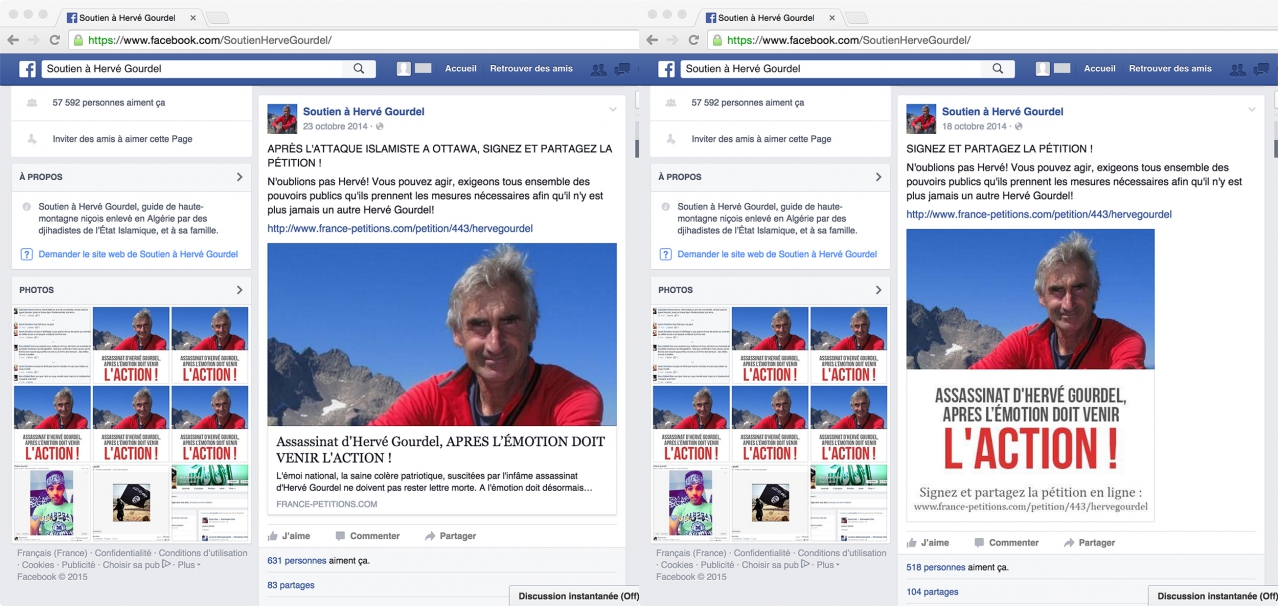Open the petition URL link in the 18 octobre post

(1039, 214)
